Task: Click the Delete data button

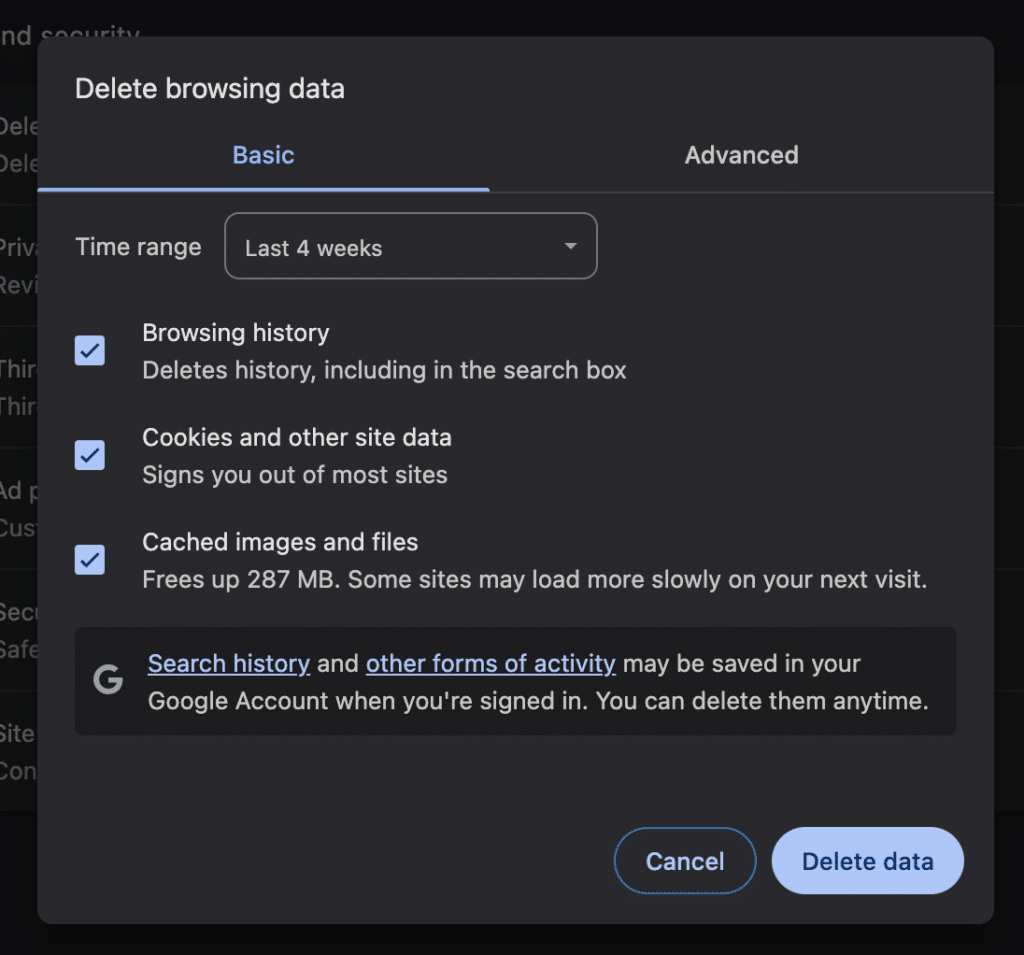Action: pyautogui.click(x=866, y=860)
